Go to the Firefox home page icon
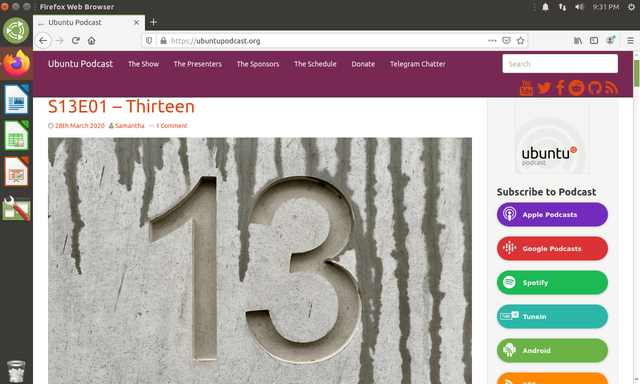Viewport: 640px width, 384px height. 91,40
